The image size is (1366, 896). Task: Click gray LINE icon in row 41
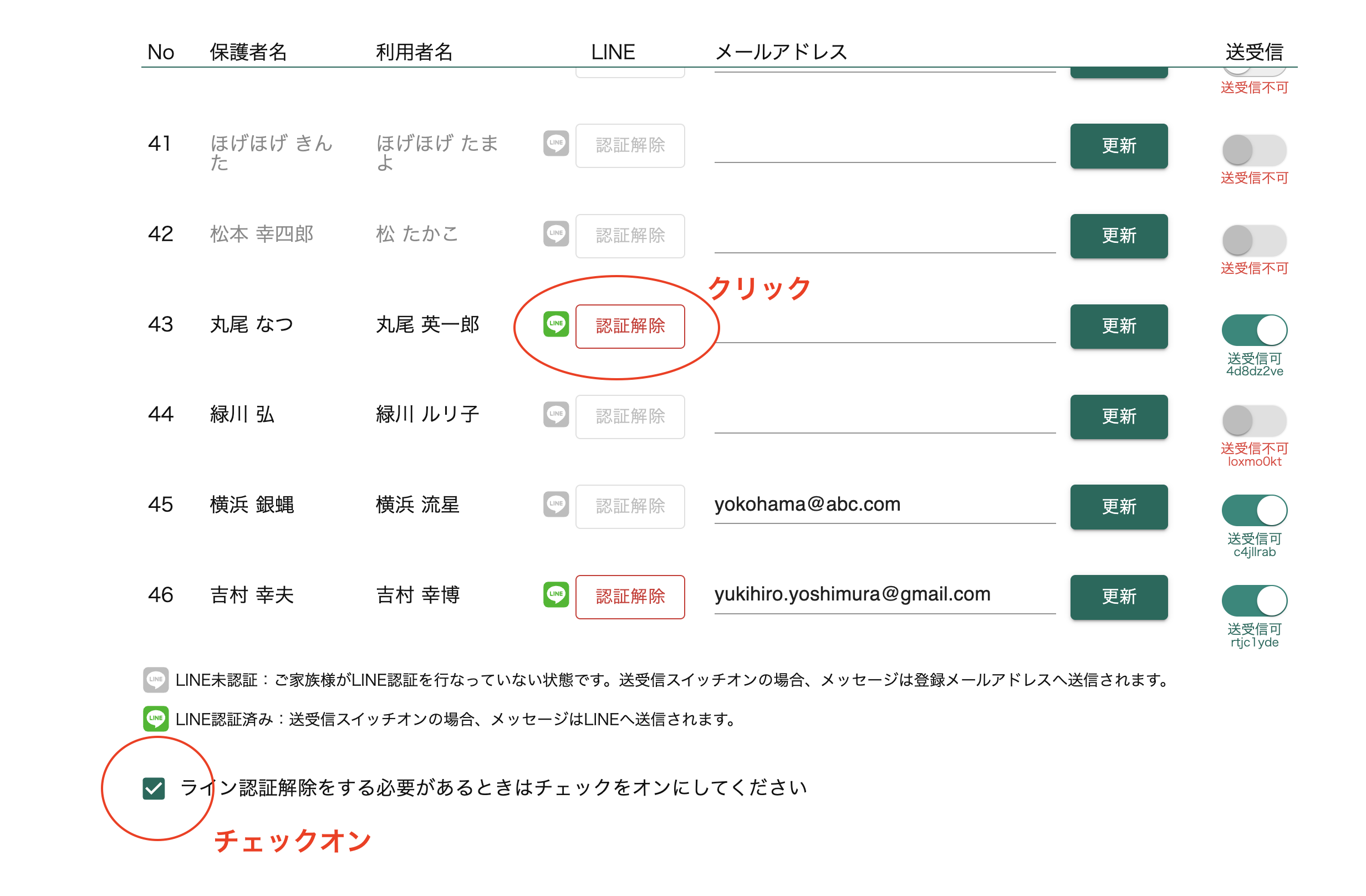pos(555,144)
